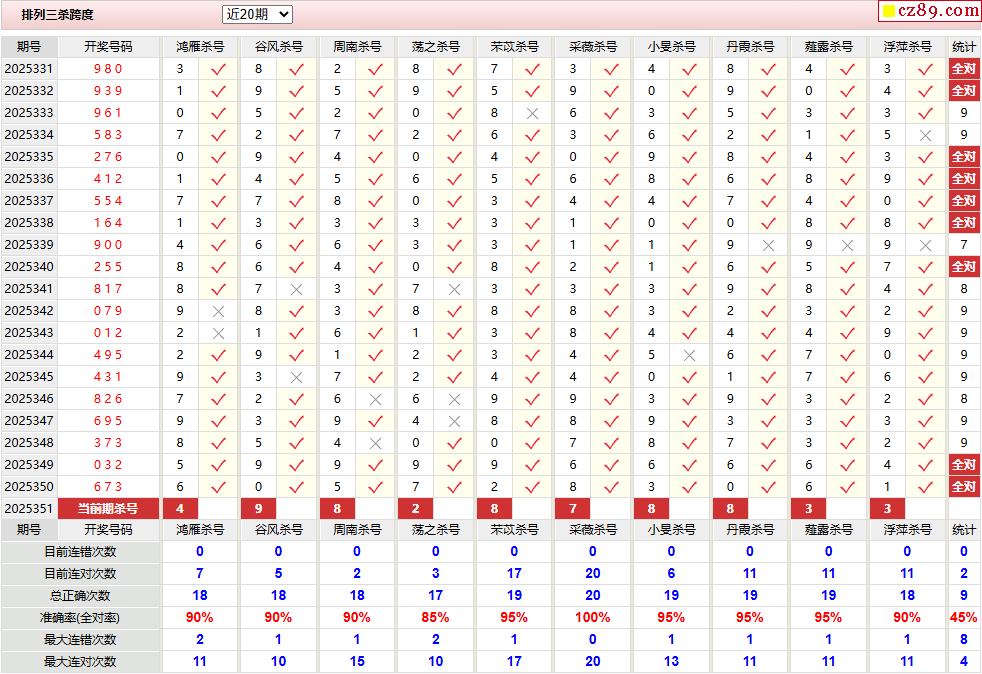The height and width of the screenshot is (674, 982).
Task: Click the 排列三杀跨度 title
Action: coord(57,14)
